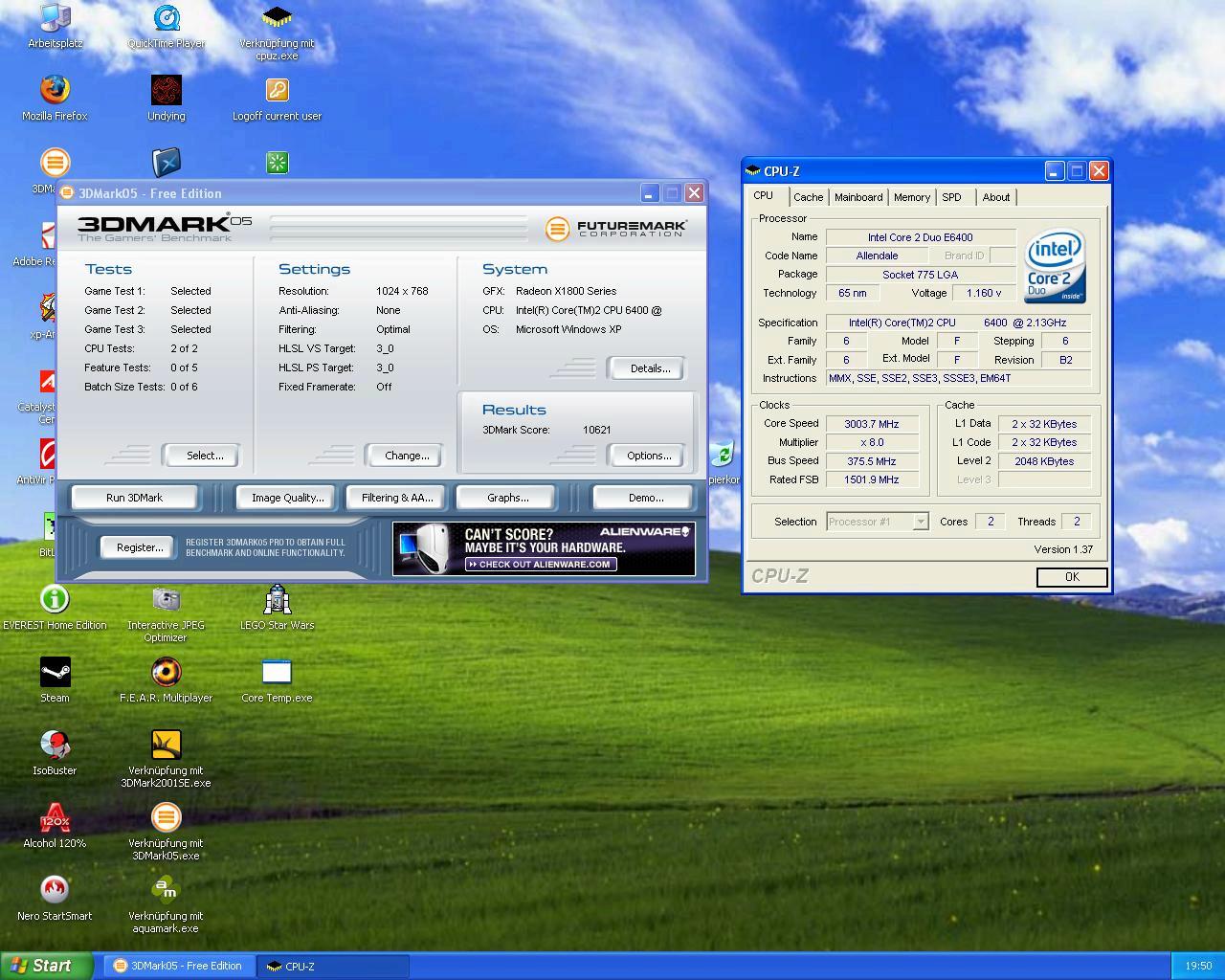Click the Voltage value 1.160 v
The image size is (1225, 980).
(984, 293)
